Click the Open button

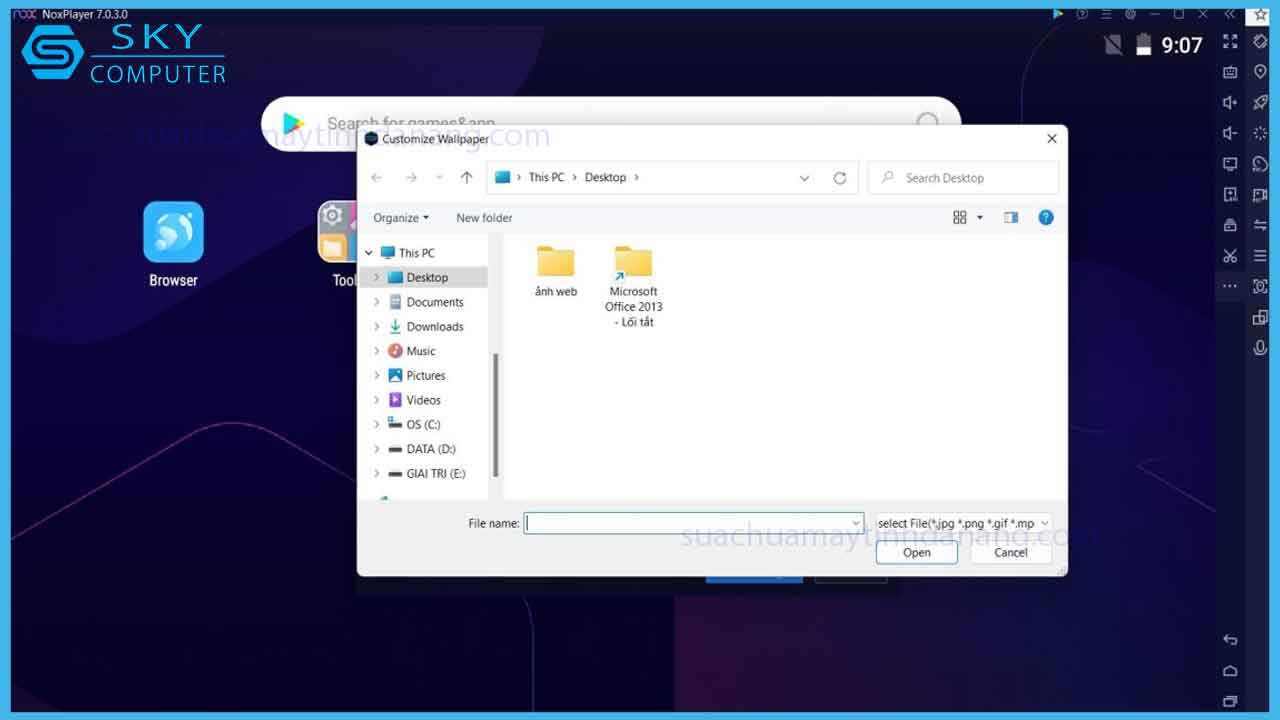[x=916, y=552]
